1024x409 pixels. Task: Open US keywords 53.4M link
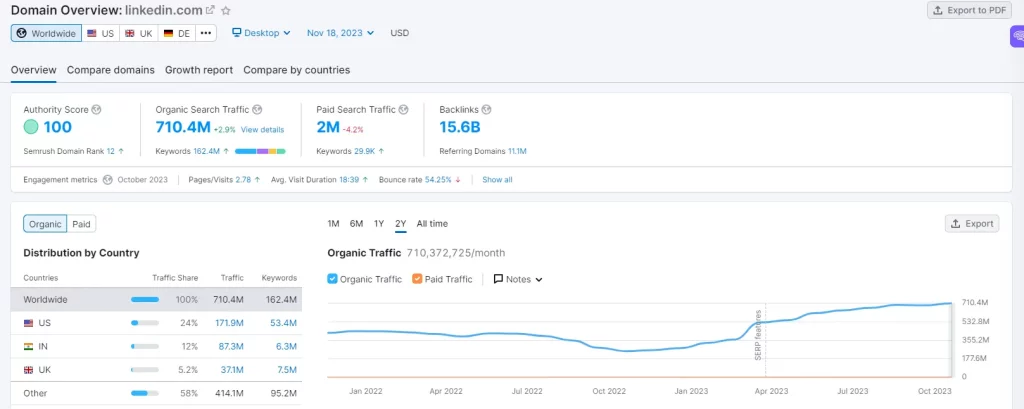tap(283, 323)
